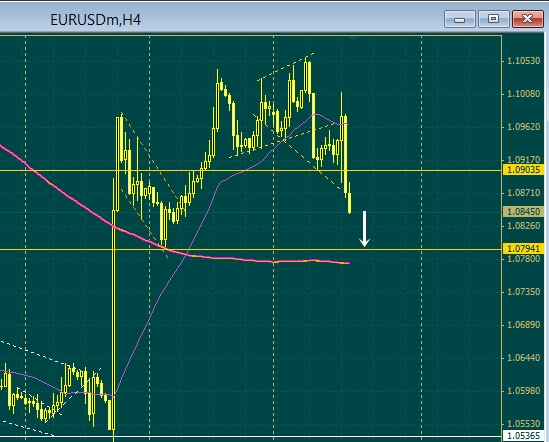This screenshot has height=442, width=549.
Task: Select the dashed channel line at top peak
Action: (x=285, y=67)
